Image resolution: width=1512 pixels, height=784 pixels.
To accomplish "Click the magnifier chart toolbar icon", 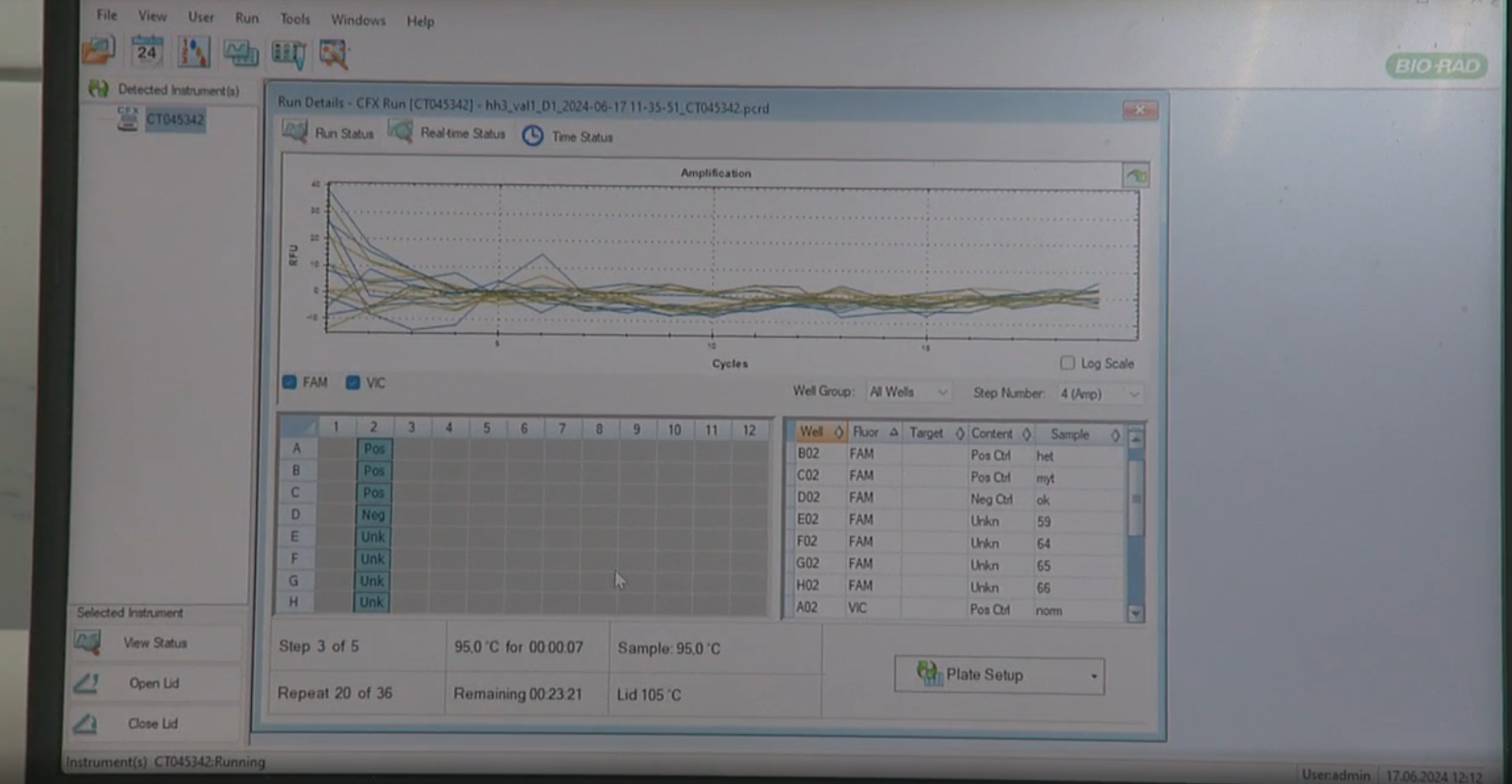I will tap(334, 55).
